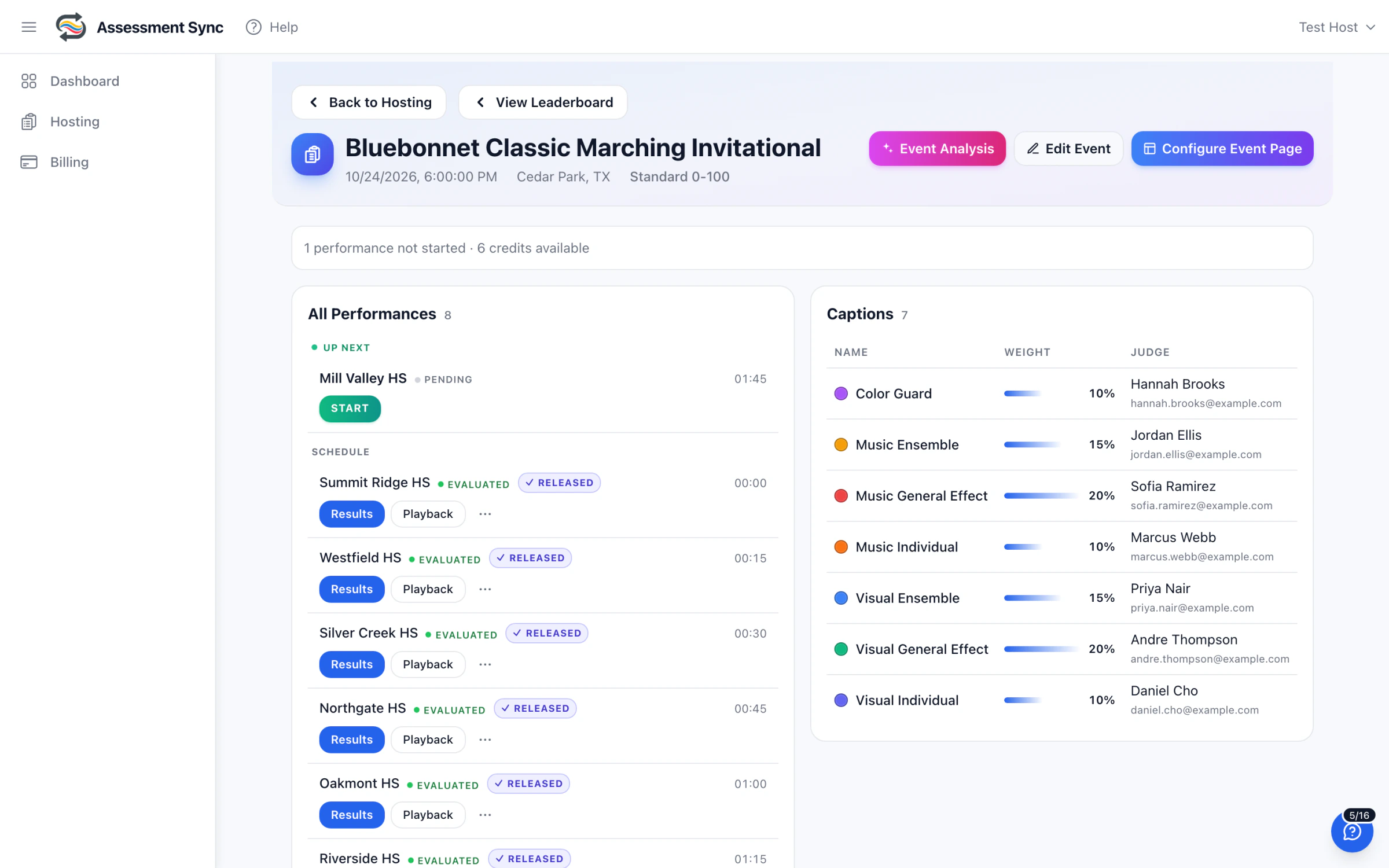Open the Help link in header
The height and width of the screenshot is (868, 1389).
coord(272,27)
